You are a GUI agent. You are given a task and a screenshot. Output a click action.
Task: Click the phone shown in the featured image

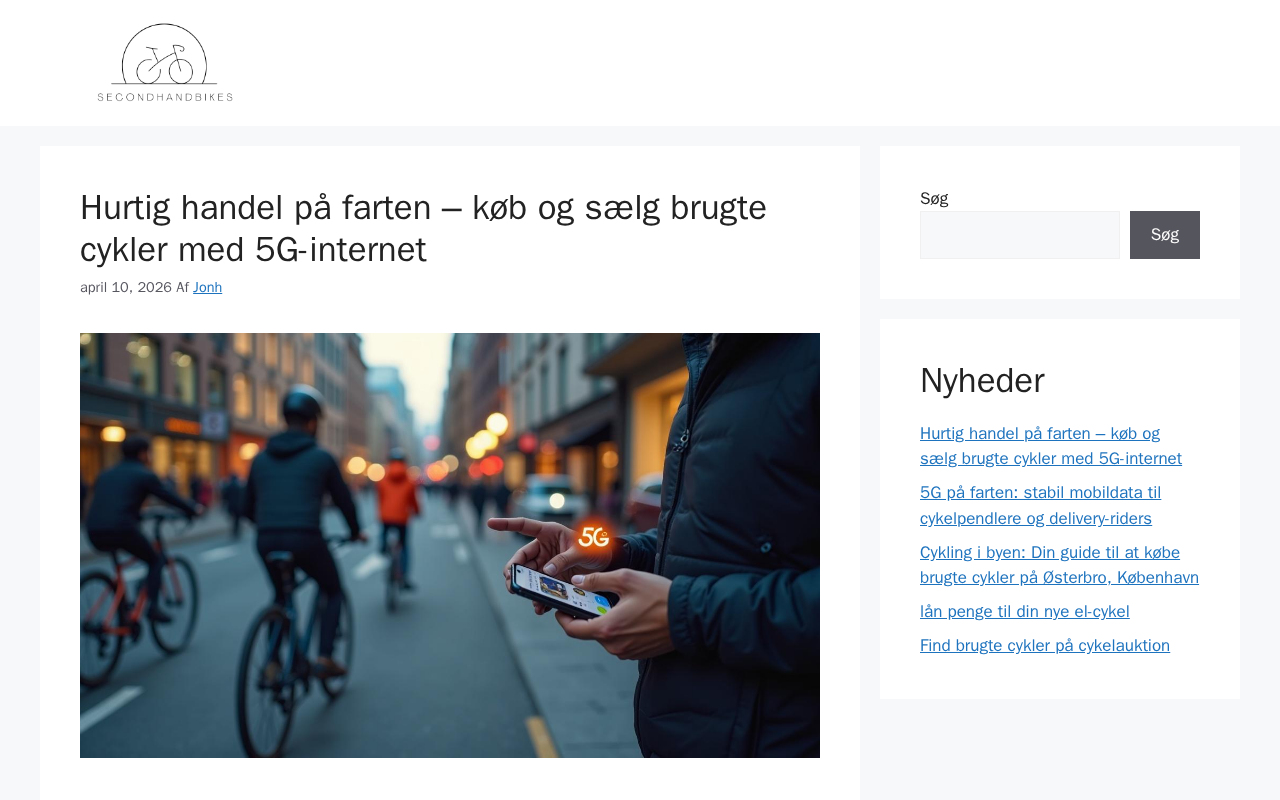(564, 591)
